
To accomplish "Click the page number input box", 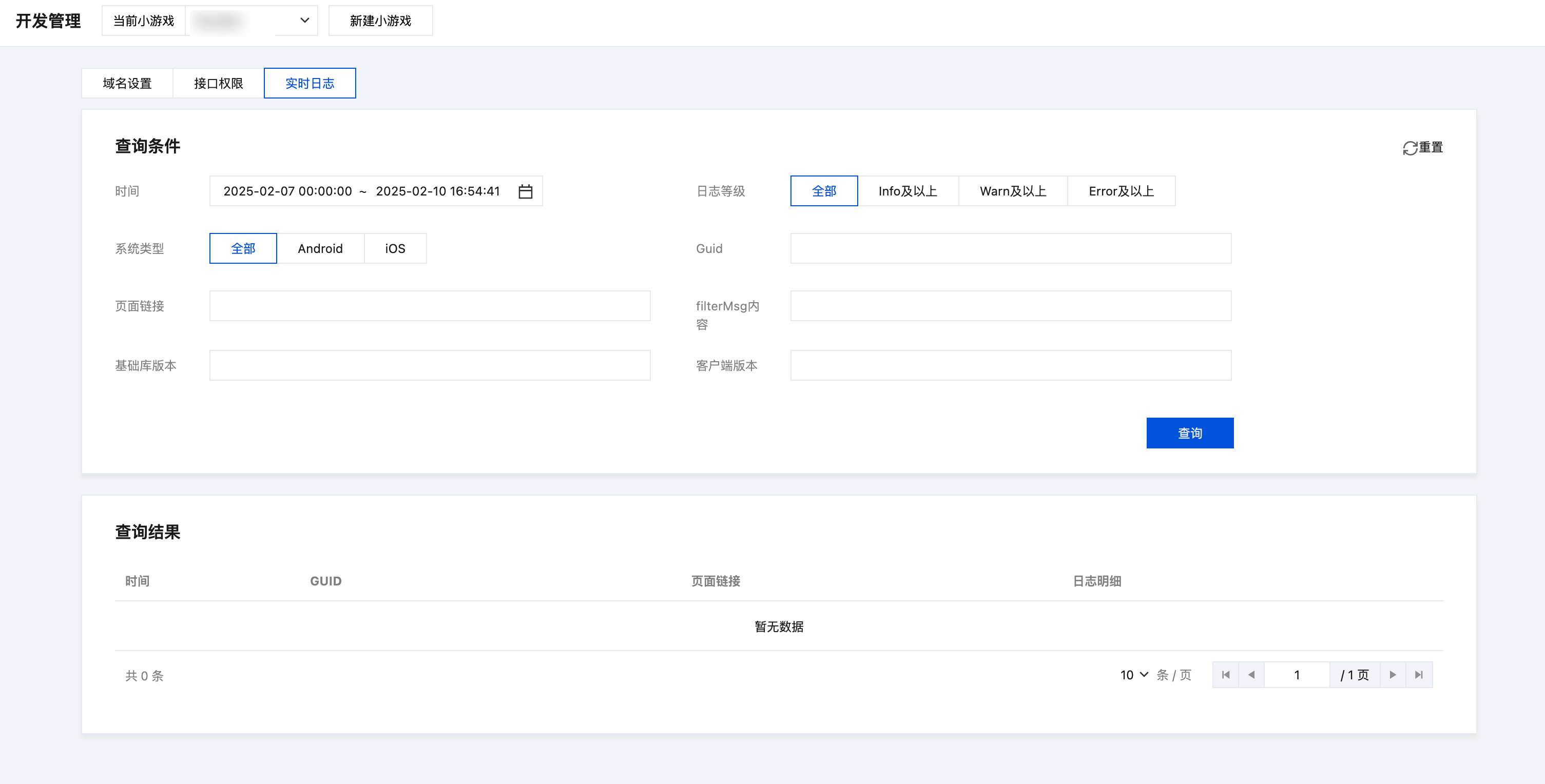I will tap(1296, 675).
